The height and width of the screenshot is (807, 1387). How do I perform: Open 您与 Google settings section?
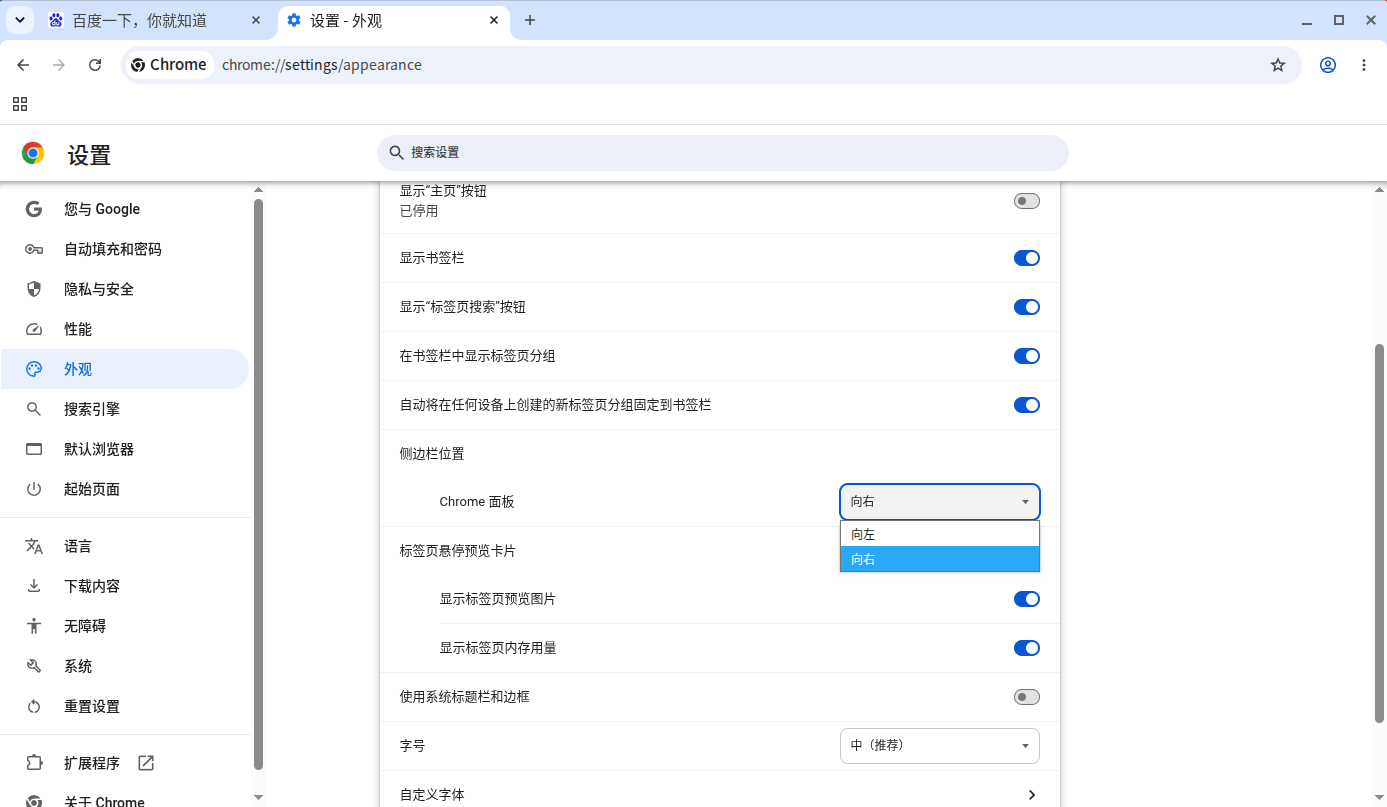124,209
